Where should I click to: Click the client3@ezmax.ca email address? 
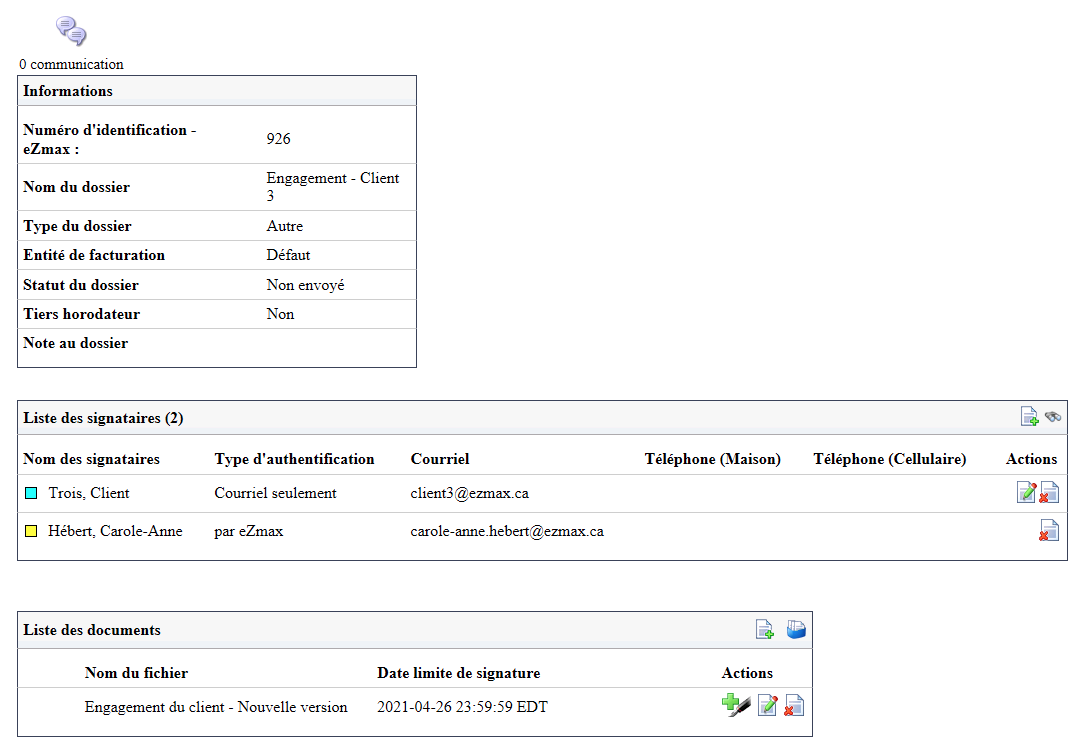tap(470, 493)
